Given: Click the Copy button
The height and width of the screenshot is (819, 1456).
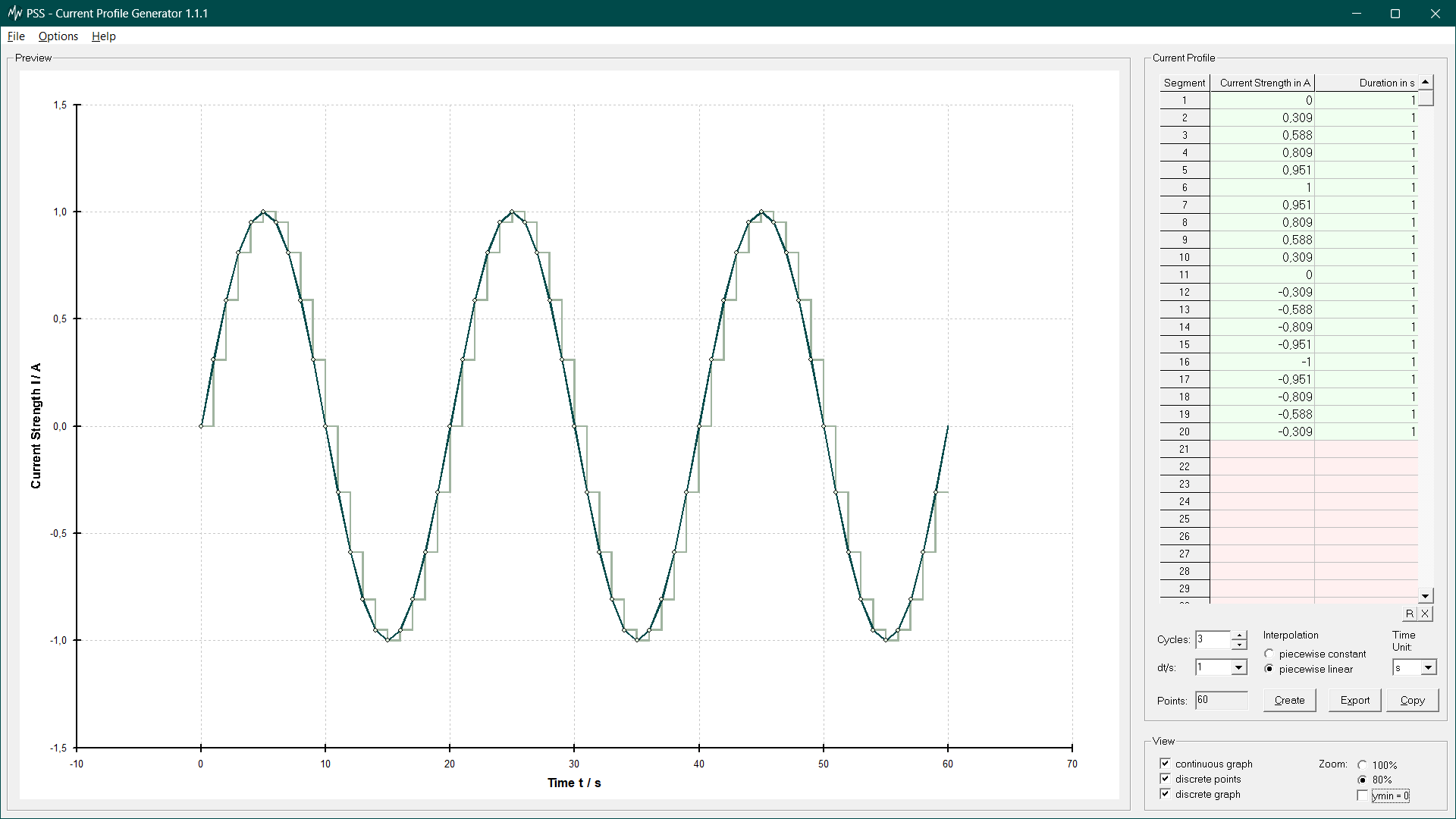Looking at the screenshot, I should (1412, 700).
